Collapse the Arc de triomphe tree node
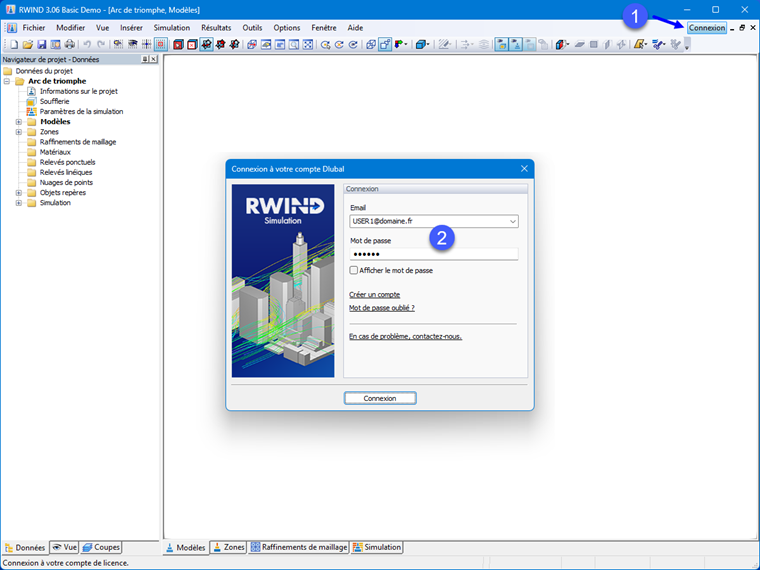The image size is (760, 570). pyautogui.click(x=7, y=81)
